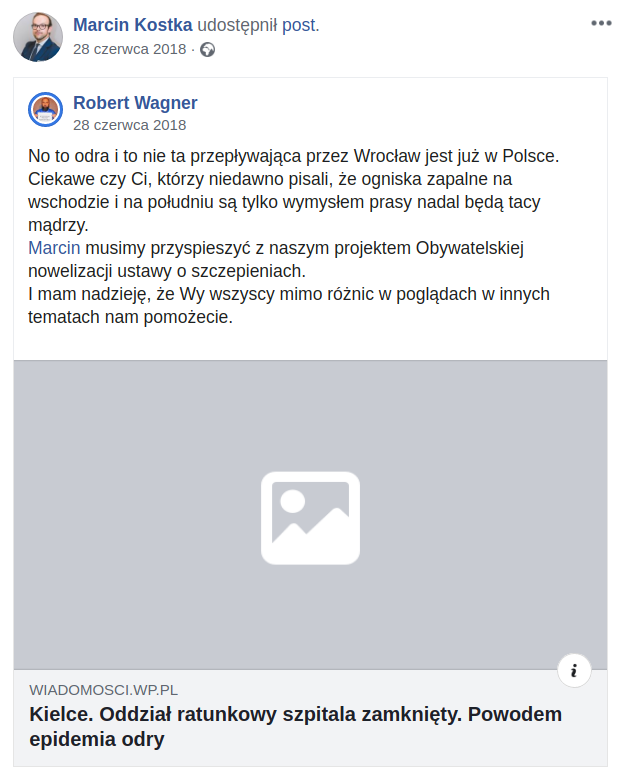621x770 pixels.
Task: Open the three-dot post options menu
Action: click(x=601, y=23)
